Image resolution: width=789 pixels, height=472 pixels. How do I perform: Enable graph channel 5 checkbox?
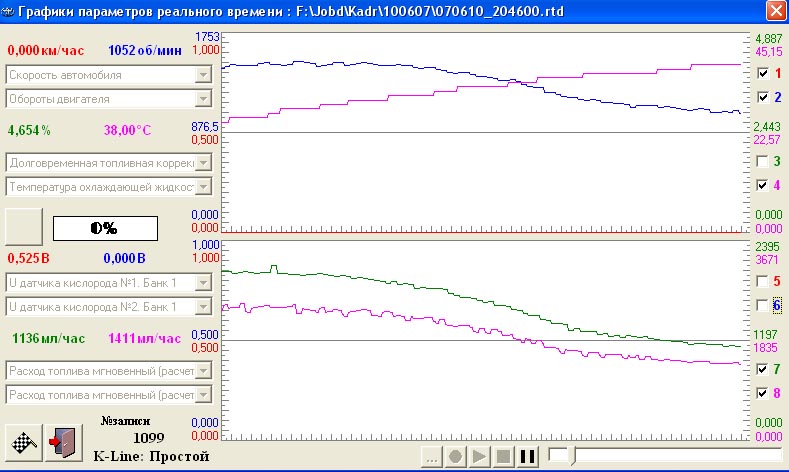763,282
